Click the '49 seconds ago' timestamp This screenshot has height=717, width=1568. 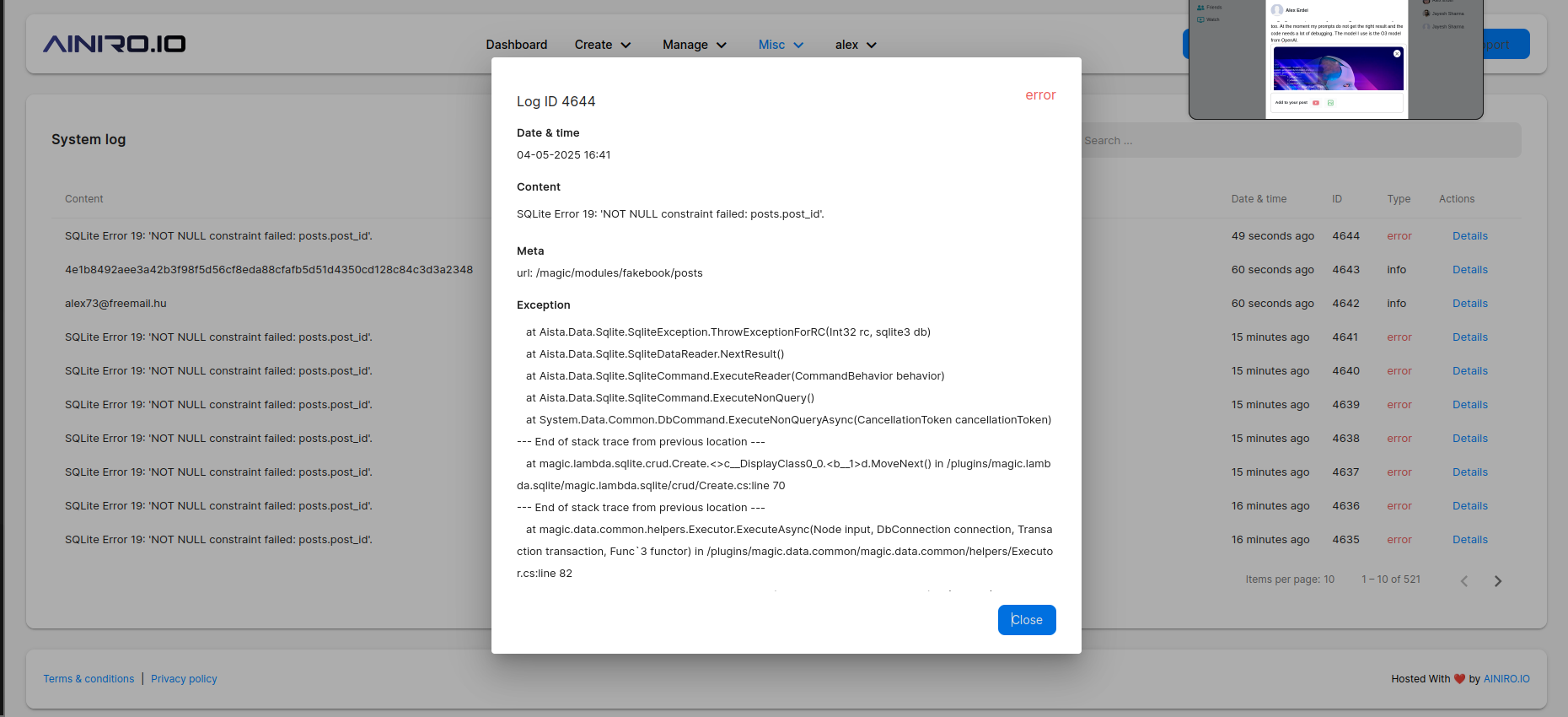[x=1272, y=236]
